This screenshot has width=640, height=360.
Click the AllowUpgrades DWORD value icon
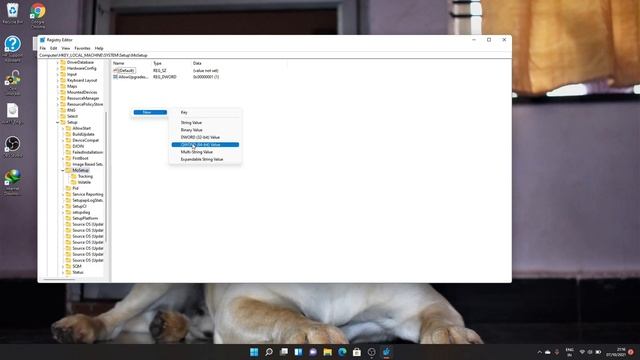(116, 77)
